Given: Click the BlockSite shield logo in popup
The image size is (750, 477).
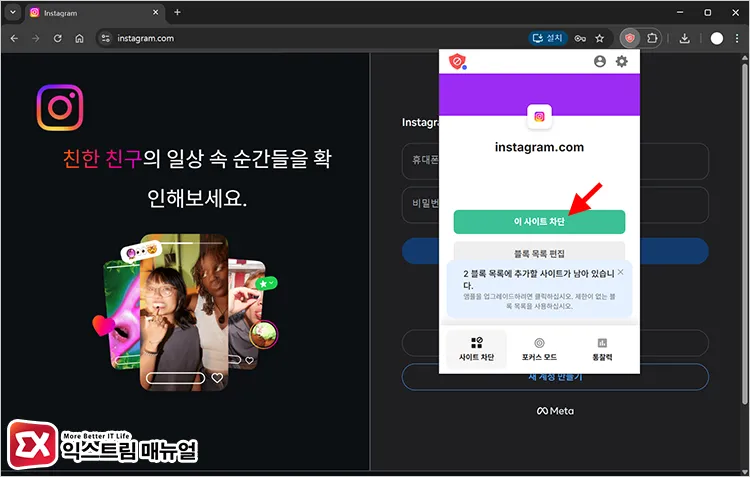Looking at the screenshot, I should [x=457, y=61].
